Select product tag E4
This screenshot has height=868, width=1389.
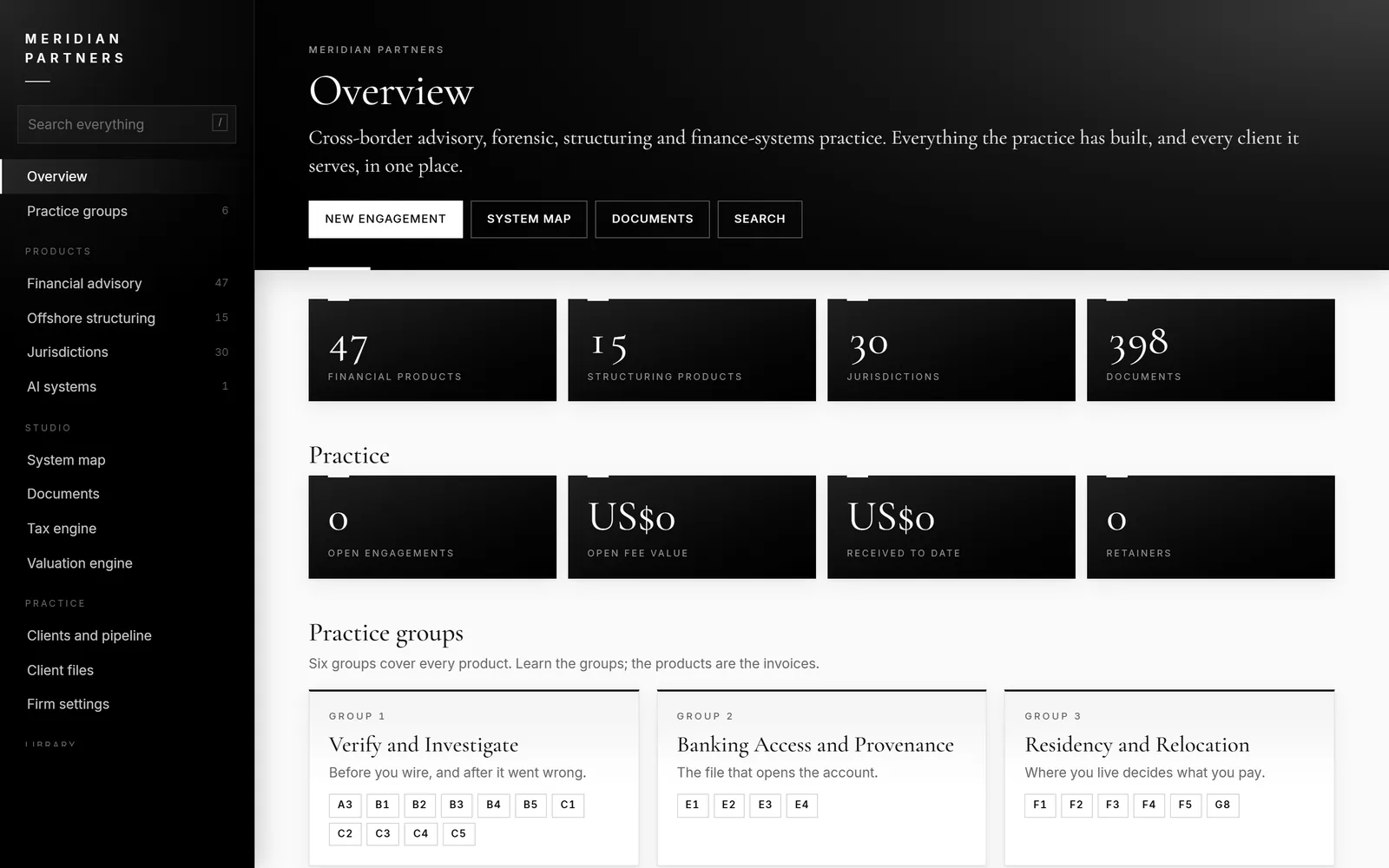click(x=801, y=806)
